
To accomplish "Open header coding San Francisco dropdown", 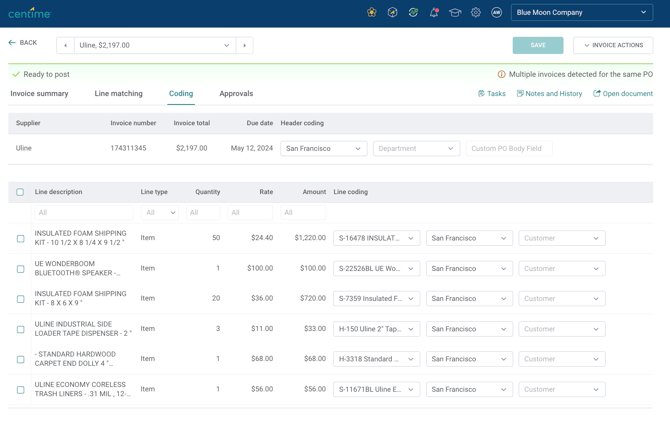I will [323, 148].
